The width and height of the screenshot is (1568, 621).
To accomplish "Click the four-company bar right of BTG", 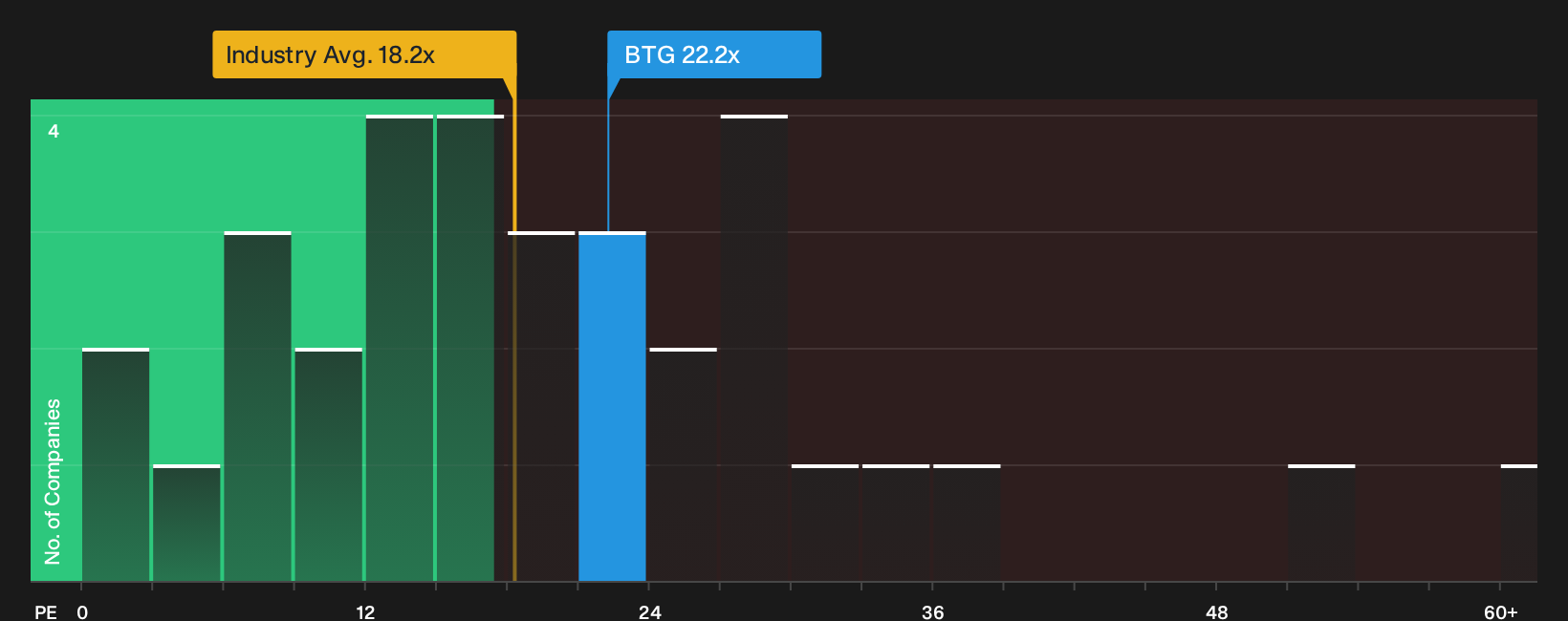I will (754, 348).
